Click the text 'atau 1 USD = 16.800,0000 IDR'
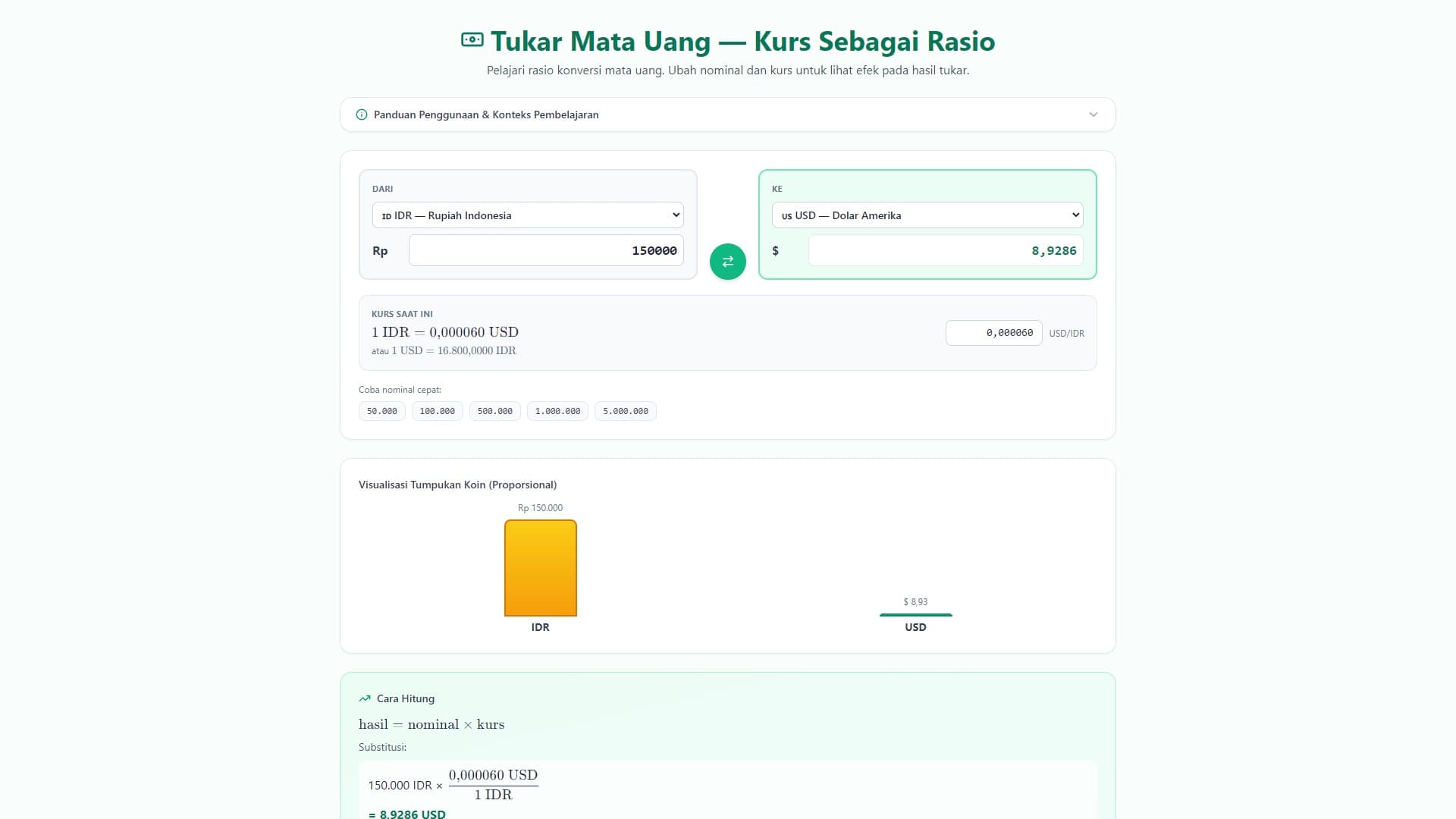Viewport: 1456px width, 819px height. coord(444,351)
